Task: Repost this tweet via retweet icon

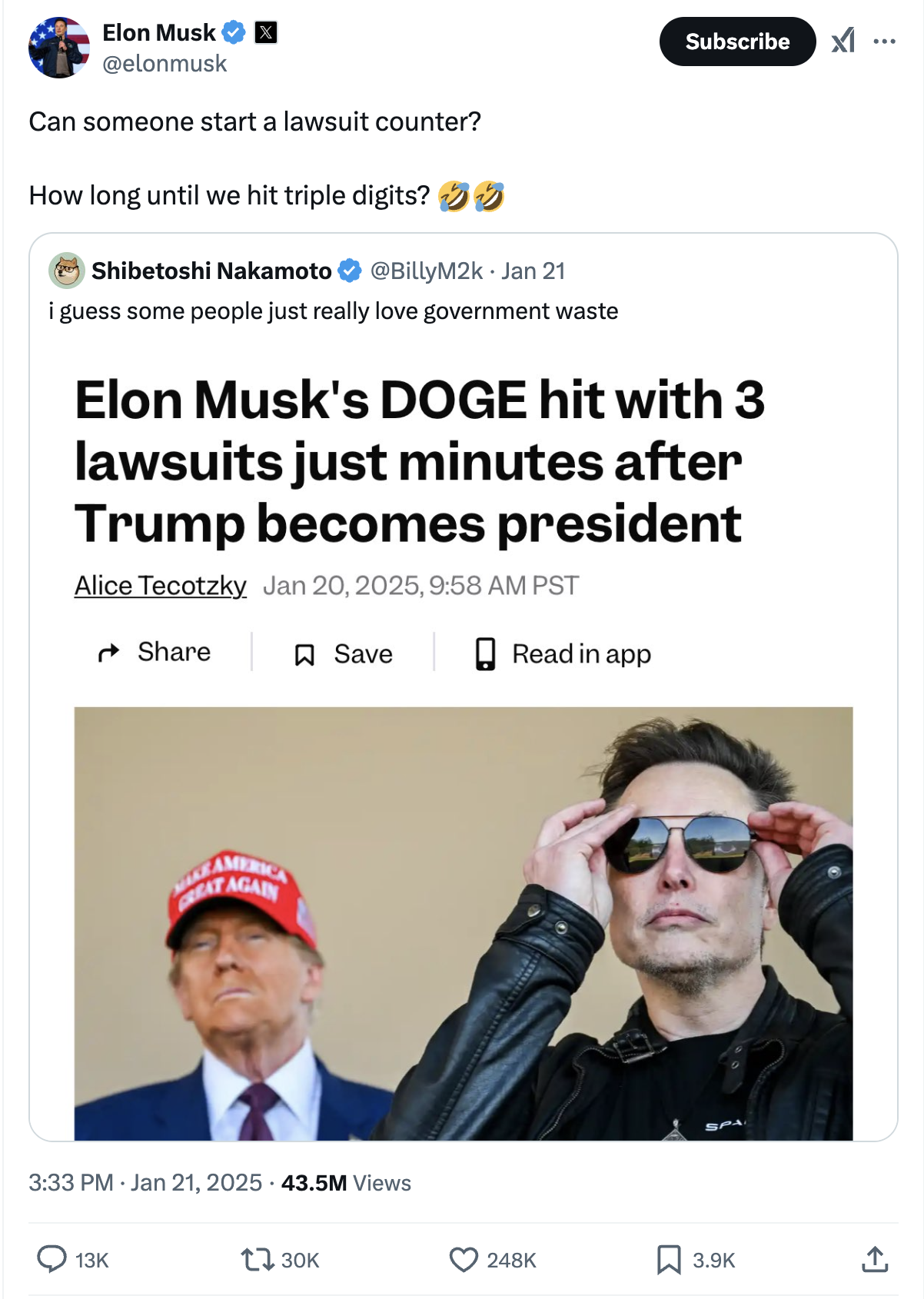Action: coord(257,1259)
